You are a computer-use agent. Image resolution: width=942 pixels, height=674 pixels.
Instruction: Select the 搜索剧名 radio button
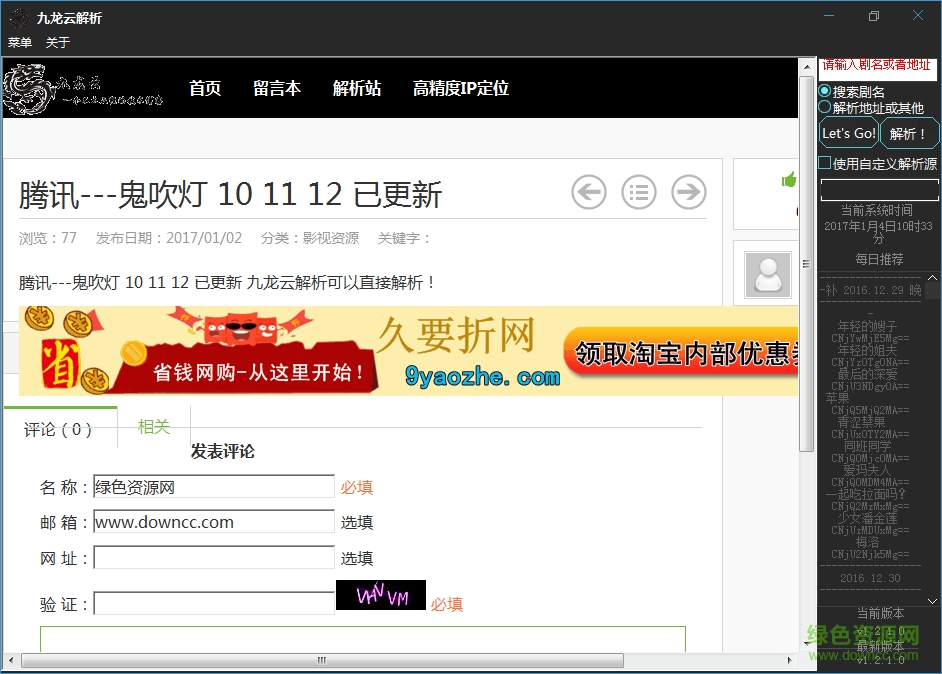point(825,91)
